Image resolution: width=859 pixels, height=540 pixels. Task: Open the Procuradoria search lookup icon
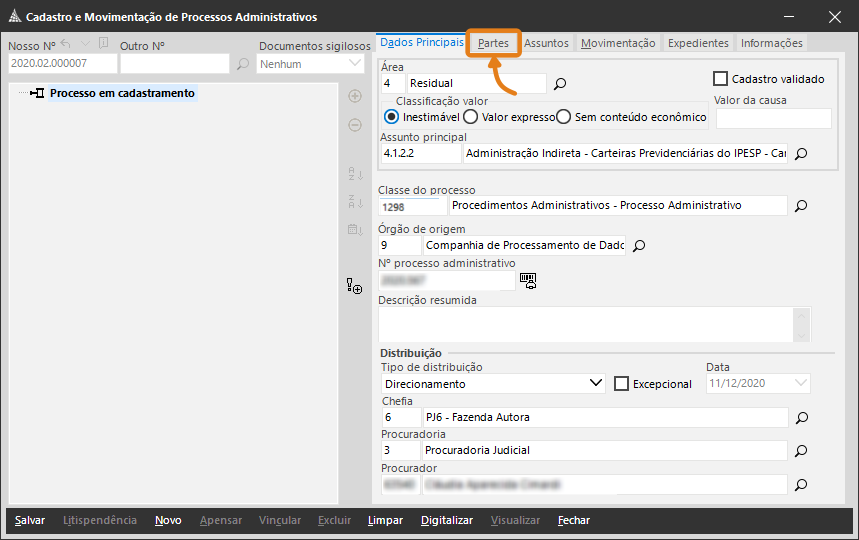[x=800, y=451]
